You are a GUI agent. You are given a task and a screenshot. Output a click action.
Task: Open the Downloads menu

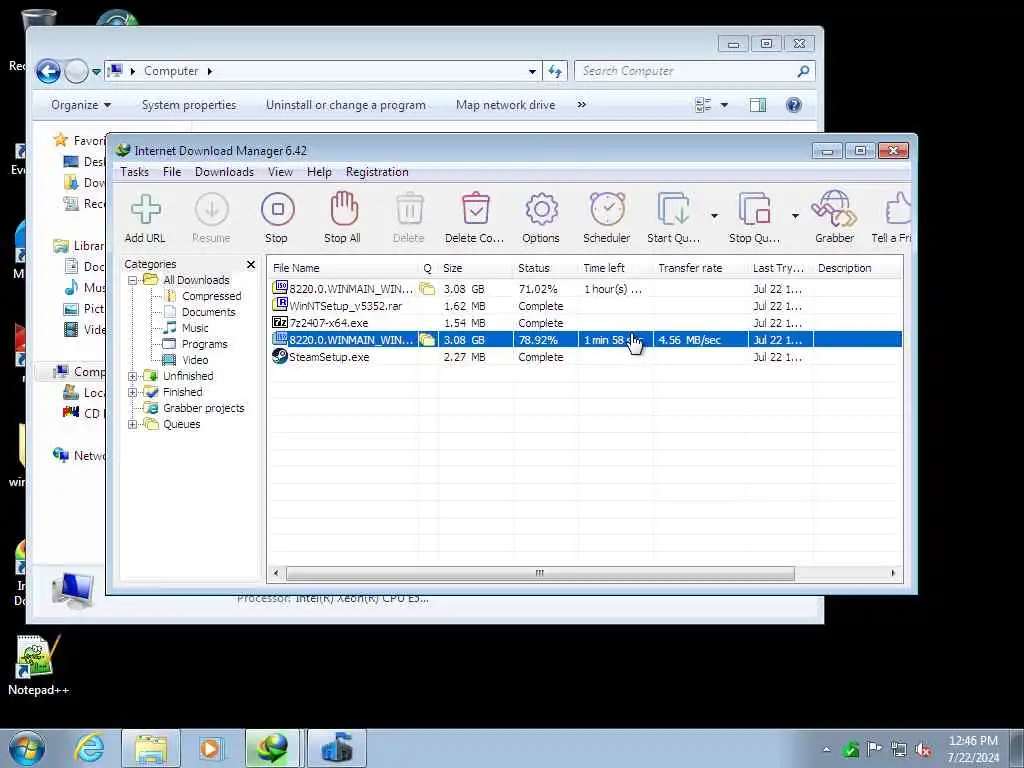click(x=224, y=172)
